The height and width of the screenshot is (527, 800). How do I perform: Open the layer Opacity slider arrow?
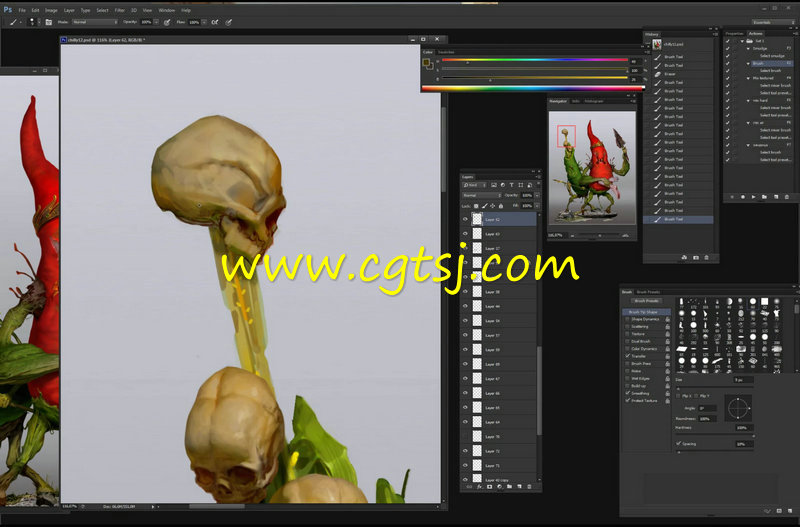pos(537,195)
